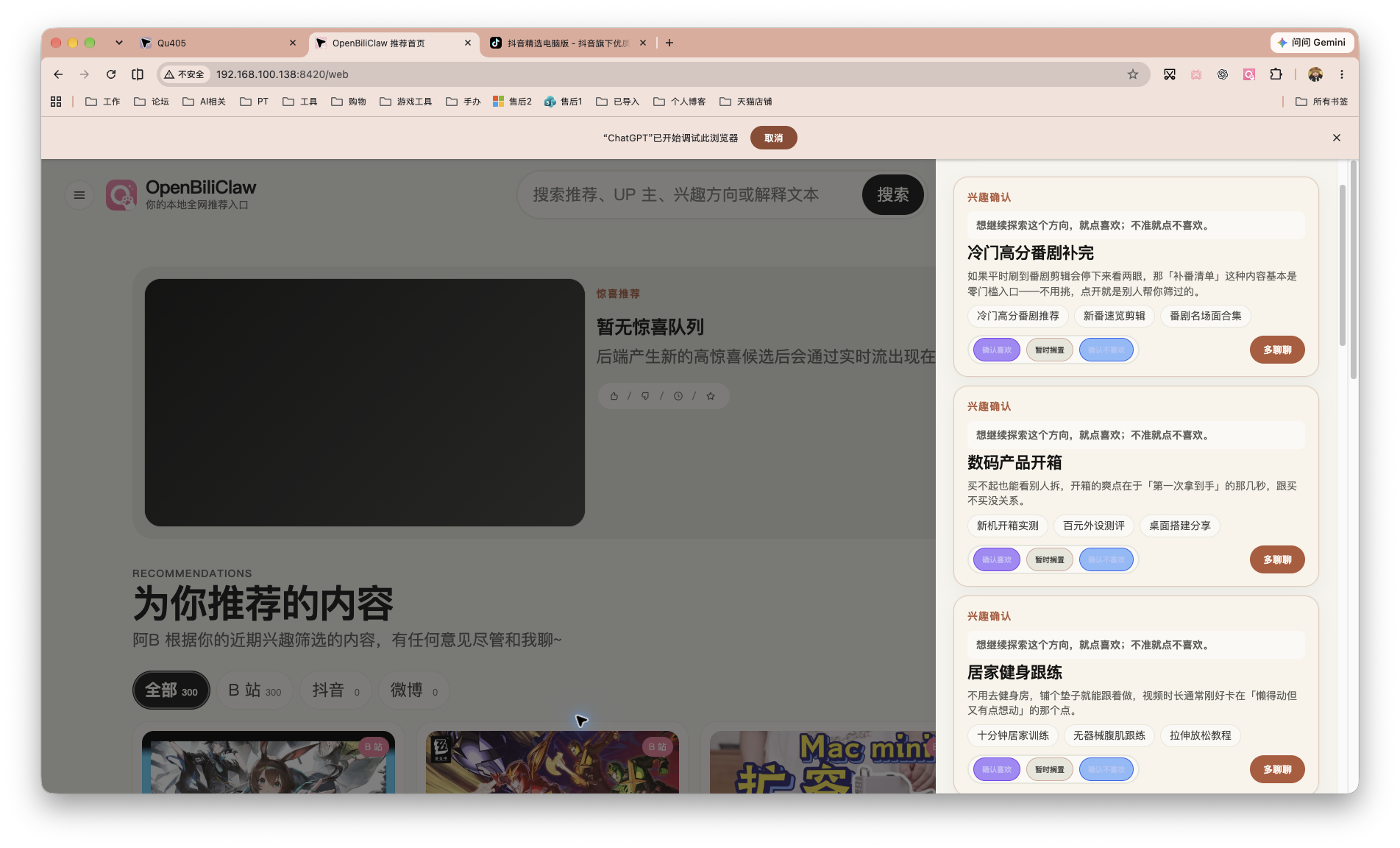
Task: Switch to the Qu405 browser tab
Action: click(x=218, y=43)
